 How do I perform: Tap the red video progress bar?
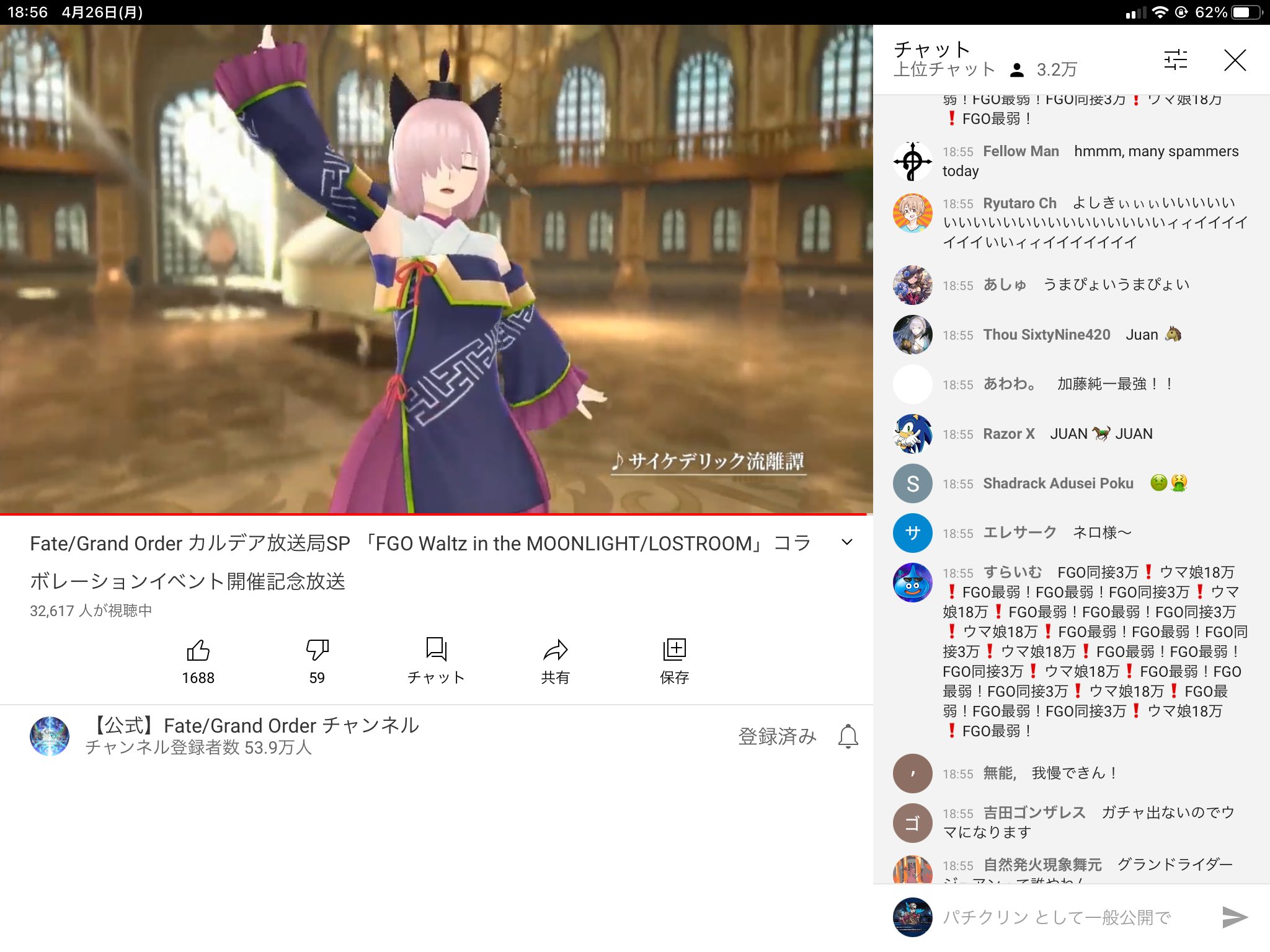coord(433,514)
